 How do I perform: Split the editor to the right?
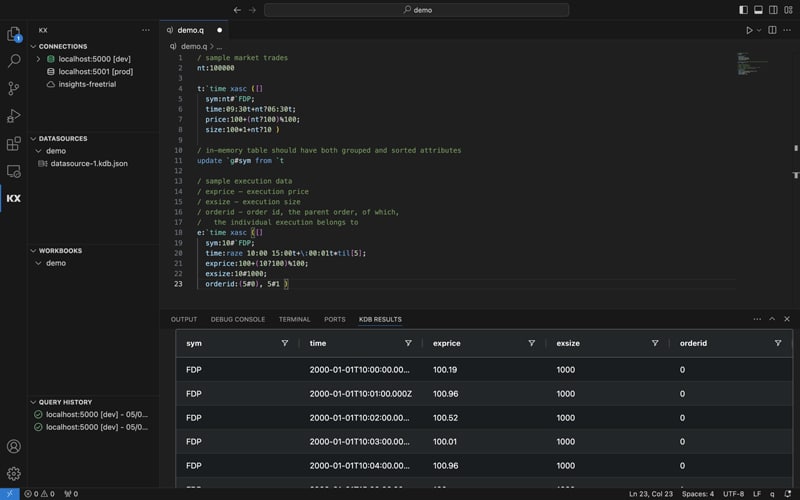click(772, 30)
